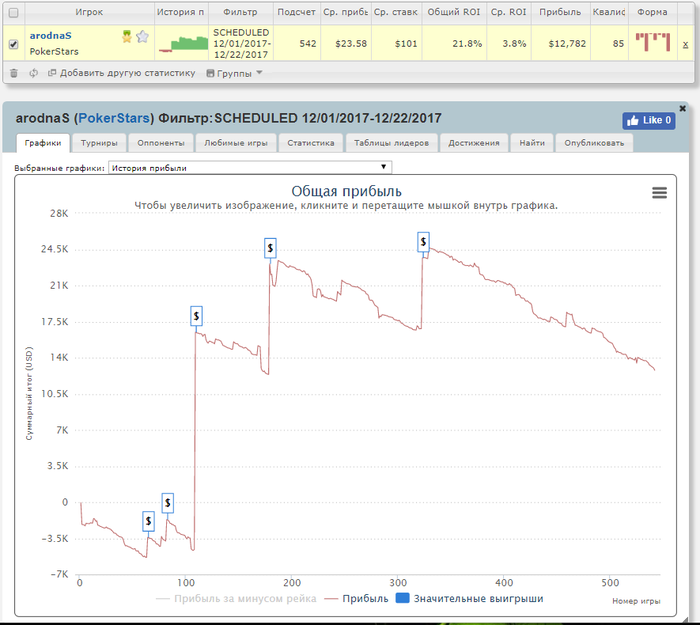Click the $23.58 average profit value
Viewport: 700px width, 625px height.
pos(351,44)
